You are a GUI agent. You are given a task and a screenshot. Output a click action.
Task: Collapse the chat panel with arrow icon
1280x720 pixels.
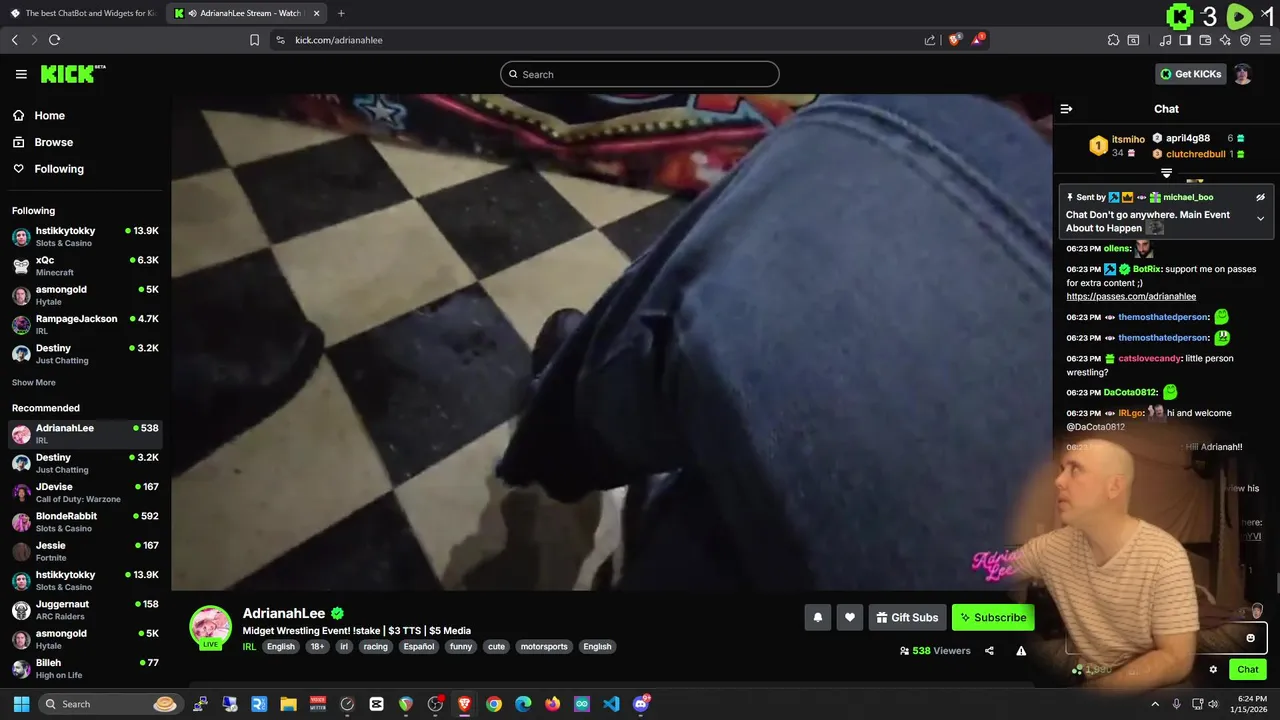pos(1066,109)
